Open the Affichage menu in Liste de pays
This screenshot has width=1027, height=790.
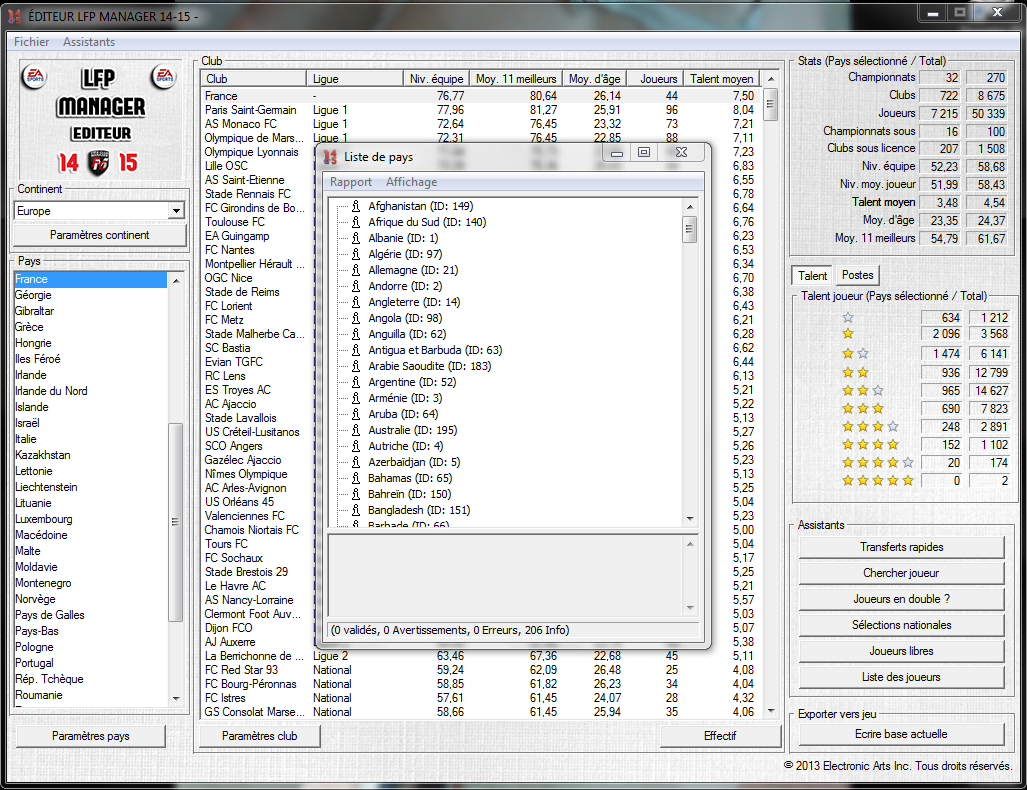pos(411,182)
